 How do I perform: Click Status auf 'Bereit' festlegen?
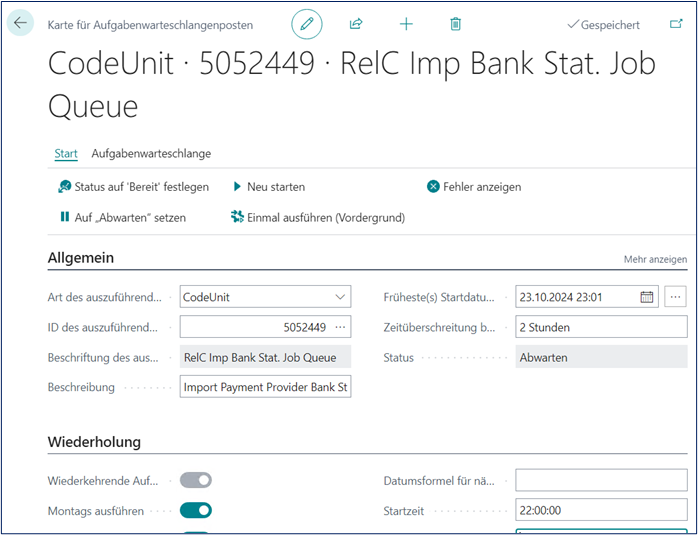point(133,187)
